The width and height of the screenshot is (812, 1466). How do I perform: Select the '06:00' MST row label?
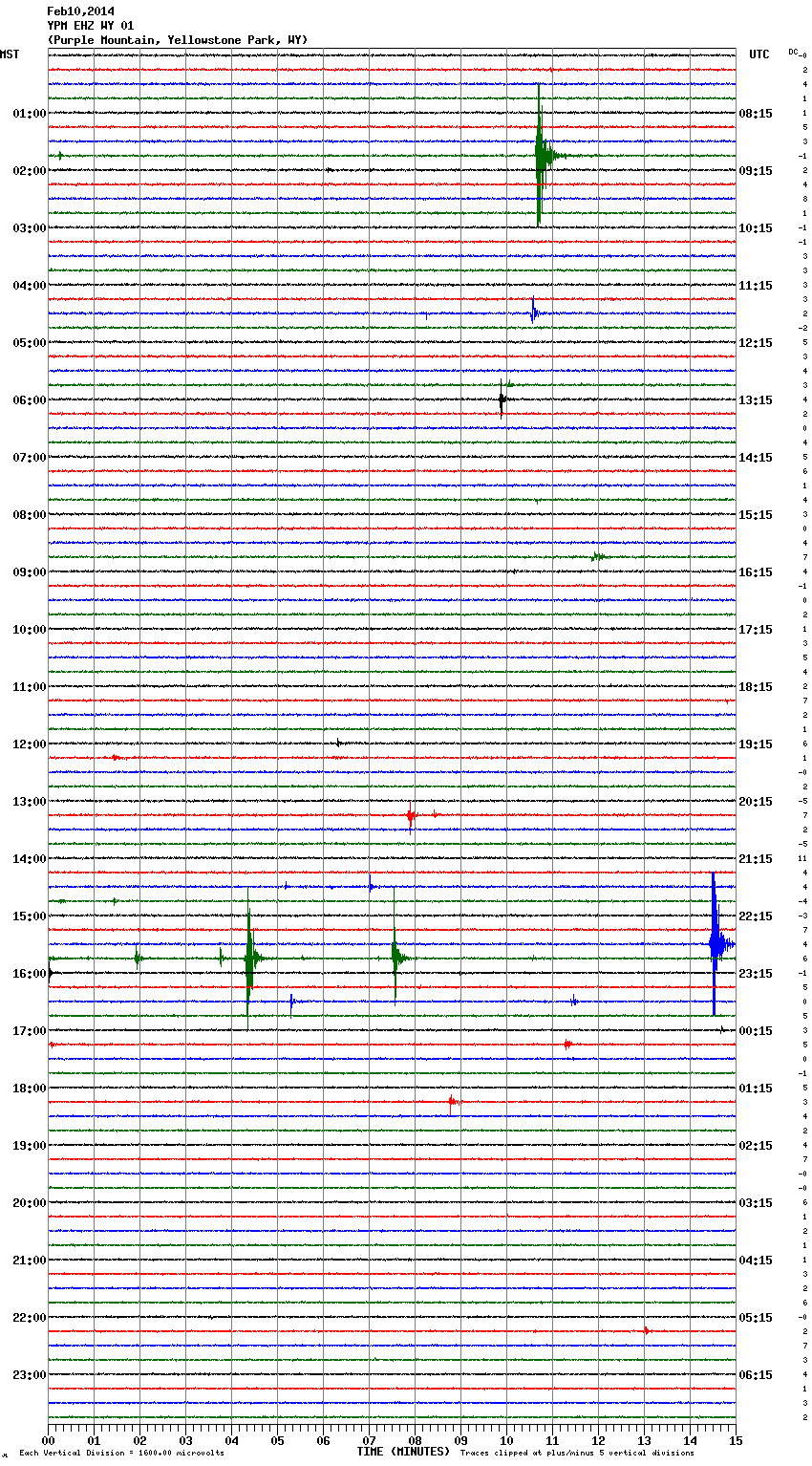tap(30, 400)
